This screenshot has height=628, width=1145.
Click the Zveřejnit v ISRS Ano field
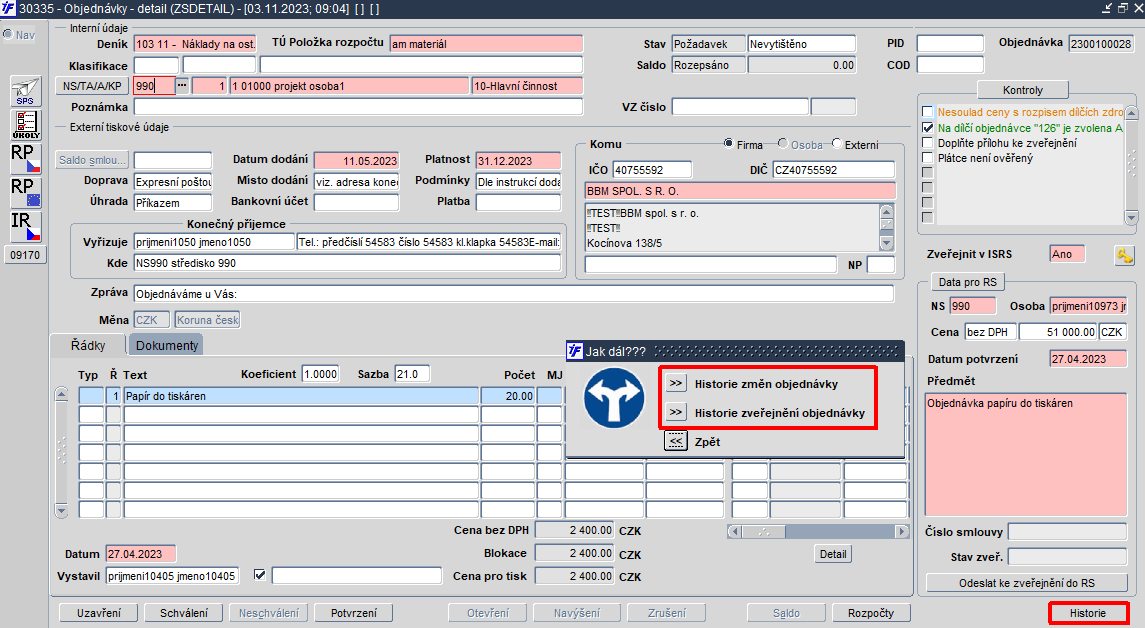click(1067, 254)
